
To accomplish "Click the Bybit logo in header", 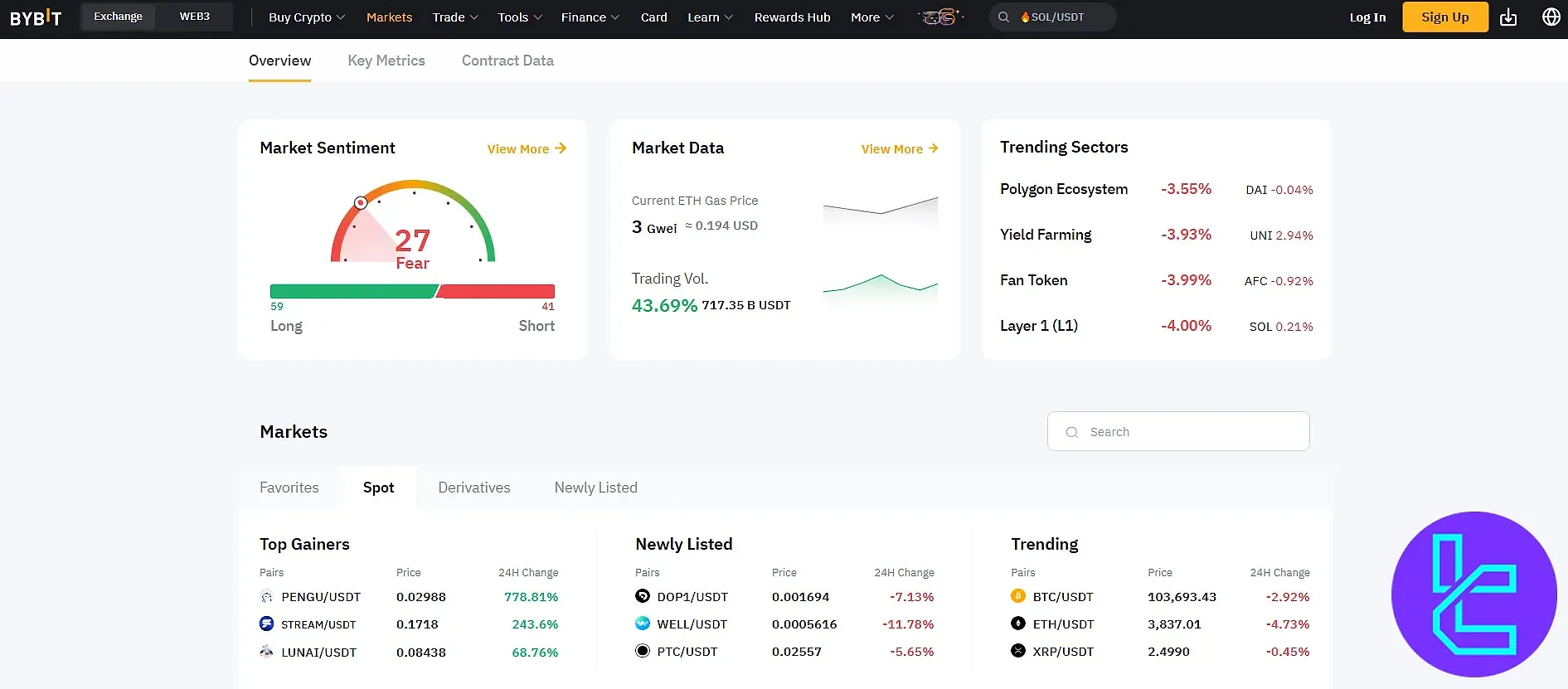I will click(x=36, y=17).
